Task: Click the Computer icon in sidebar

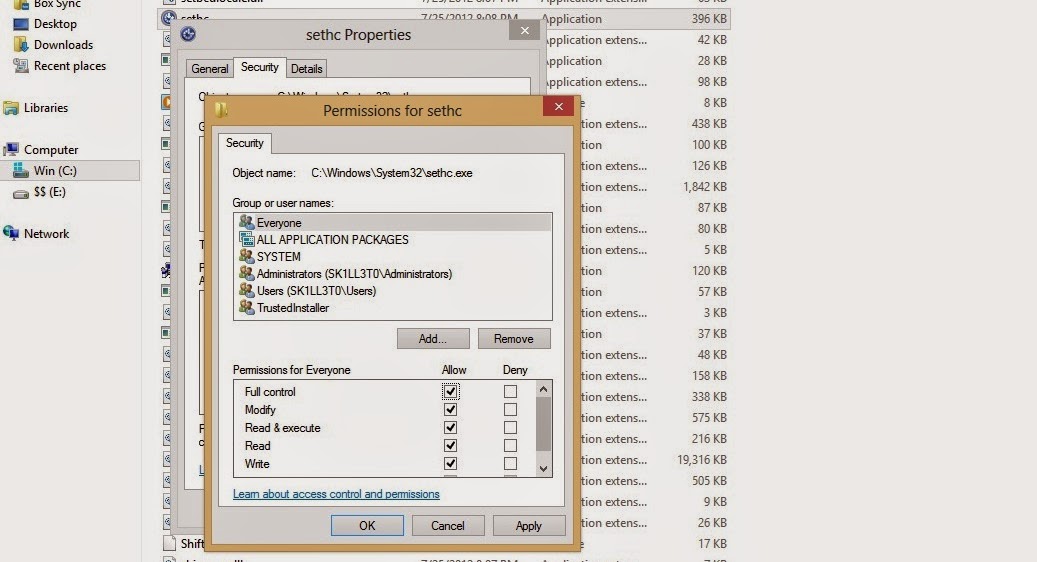Action: [x=11, y=149]
